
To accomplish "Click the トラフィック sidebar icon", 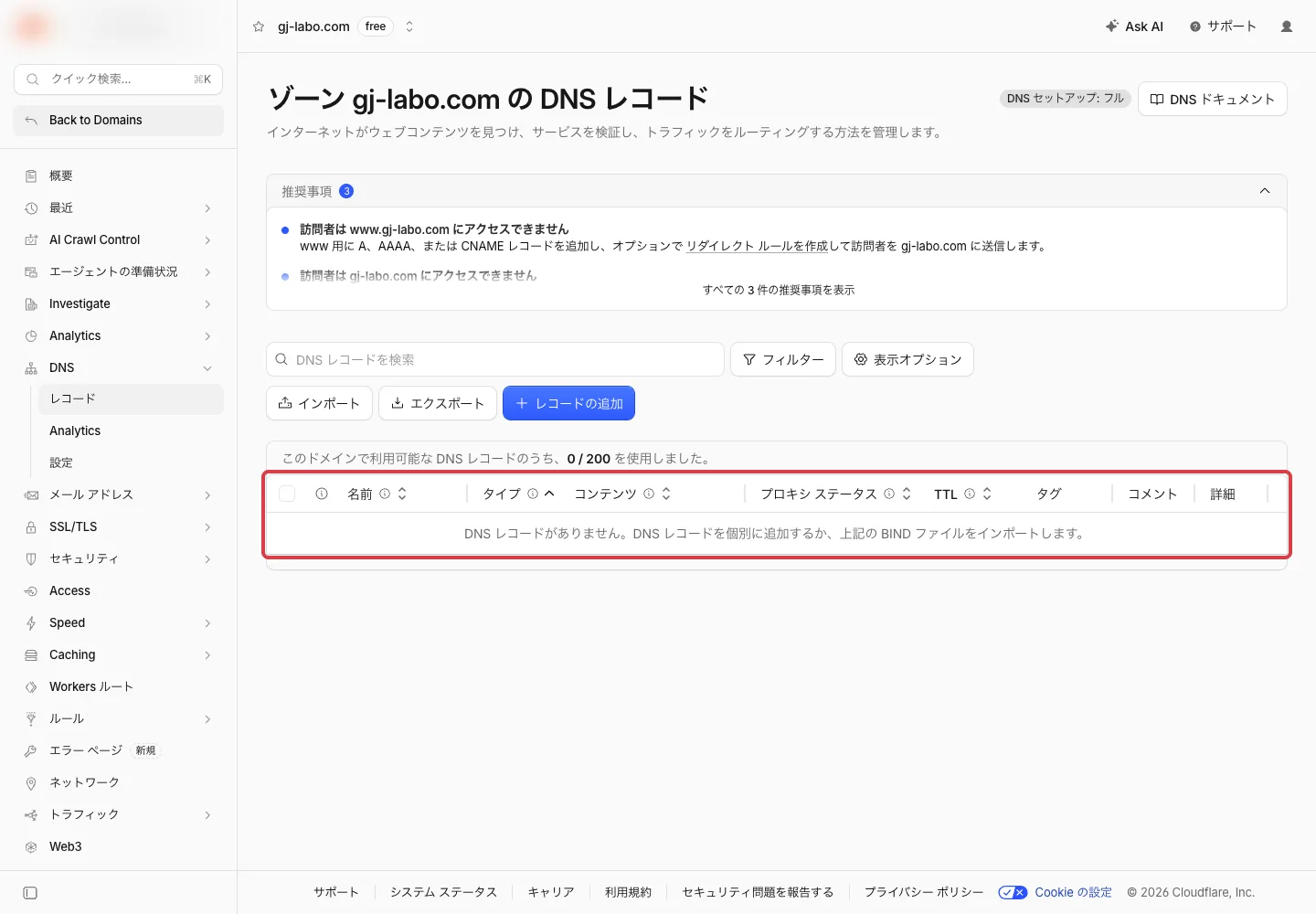I will coord(31,815).
